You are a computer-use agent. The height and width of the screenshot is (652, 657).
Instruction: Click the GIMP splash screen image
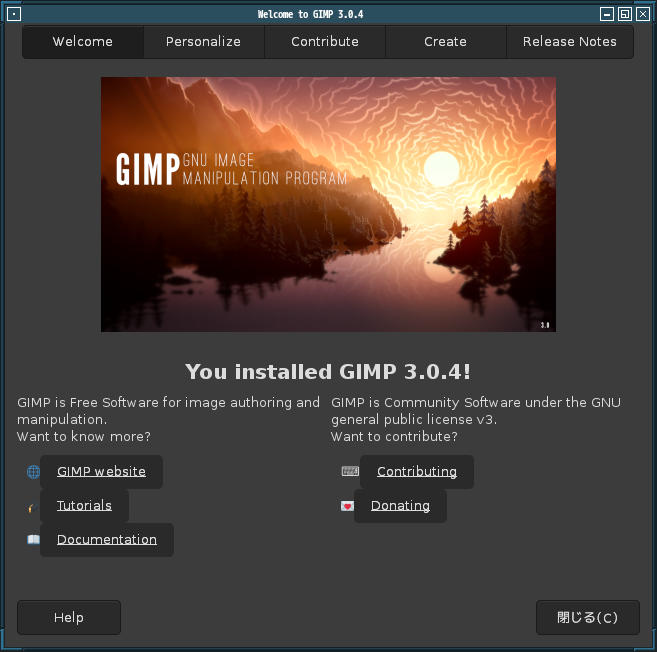pyautogui.click(x=328, y=204)
